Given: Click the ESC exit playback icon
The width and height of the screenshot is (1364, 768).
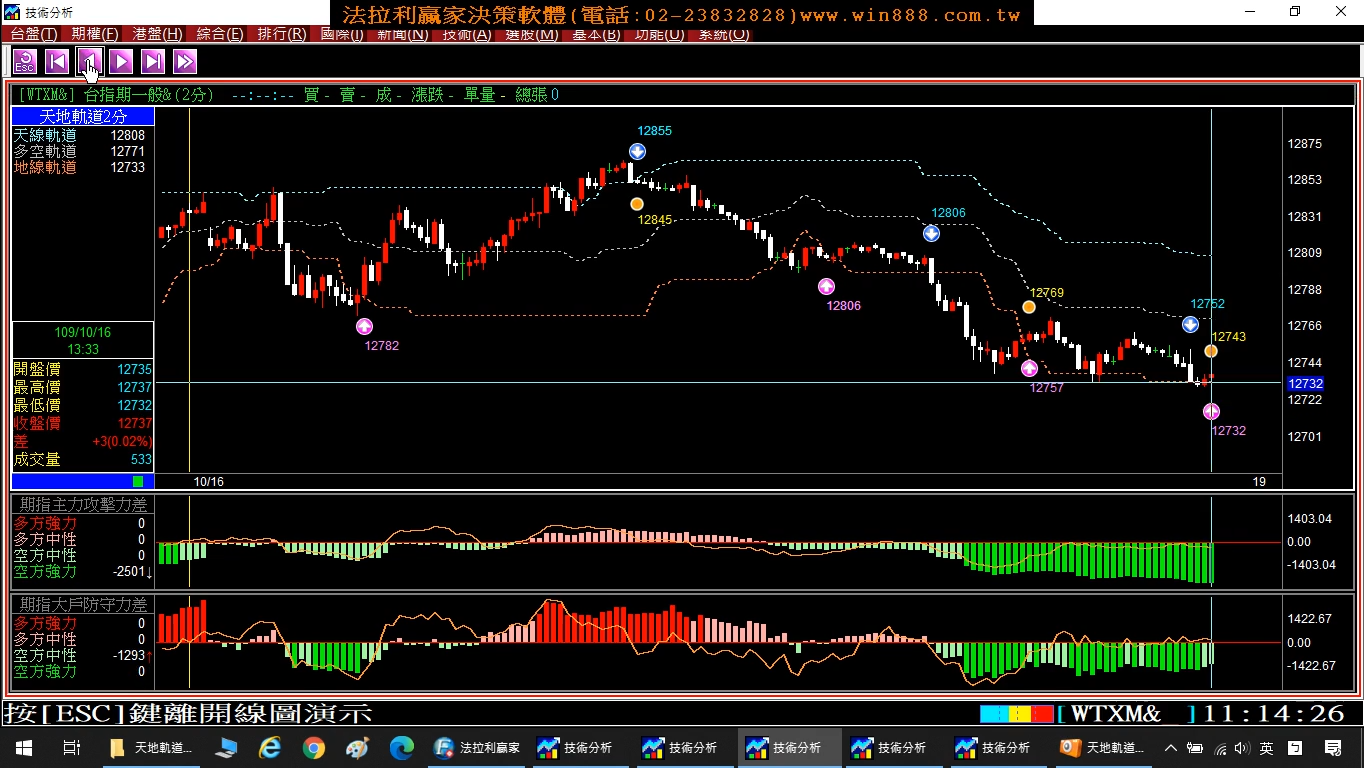Looking at the screenshot, I should point(25,62).
